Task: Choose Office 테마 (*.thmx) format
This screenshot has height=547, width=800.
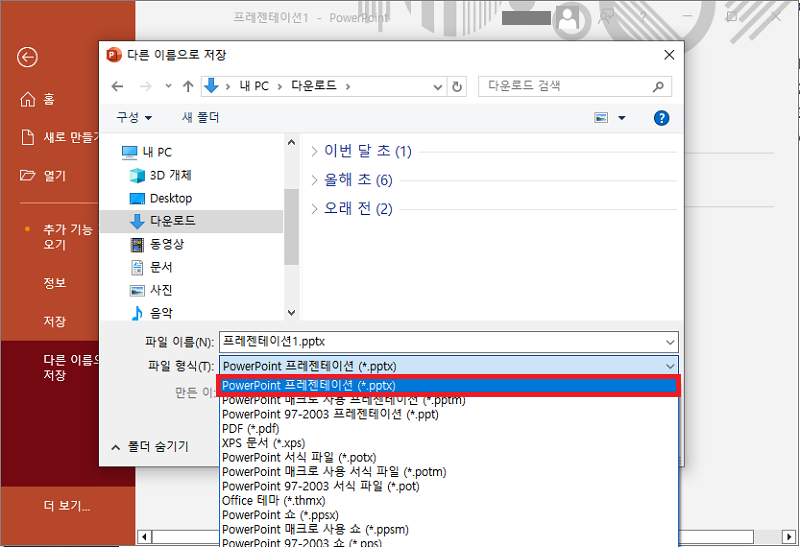Action: [x=273, y=500]
